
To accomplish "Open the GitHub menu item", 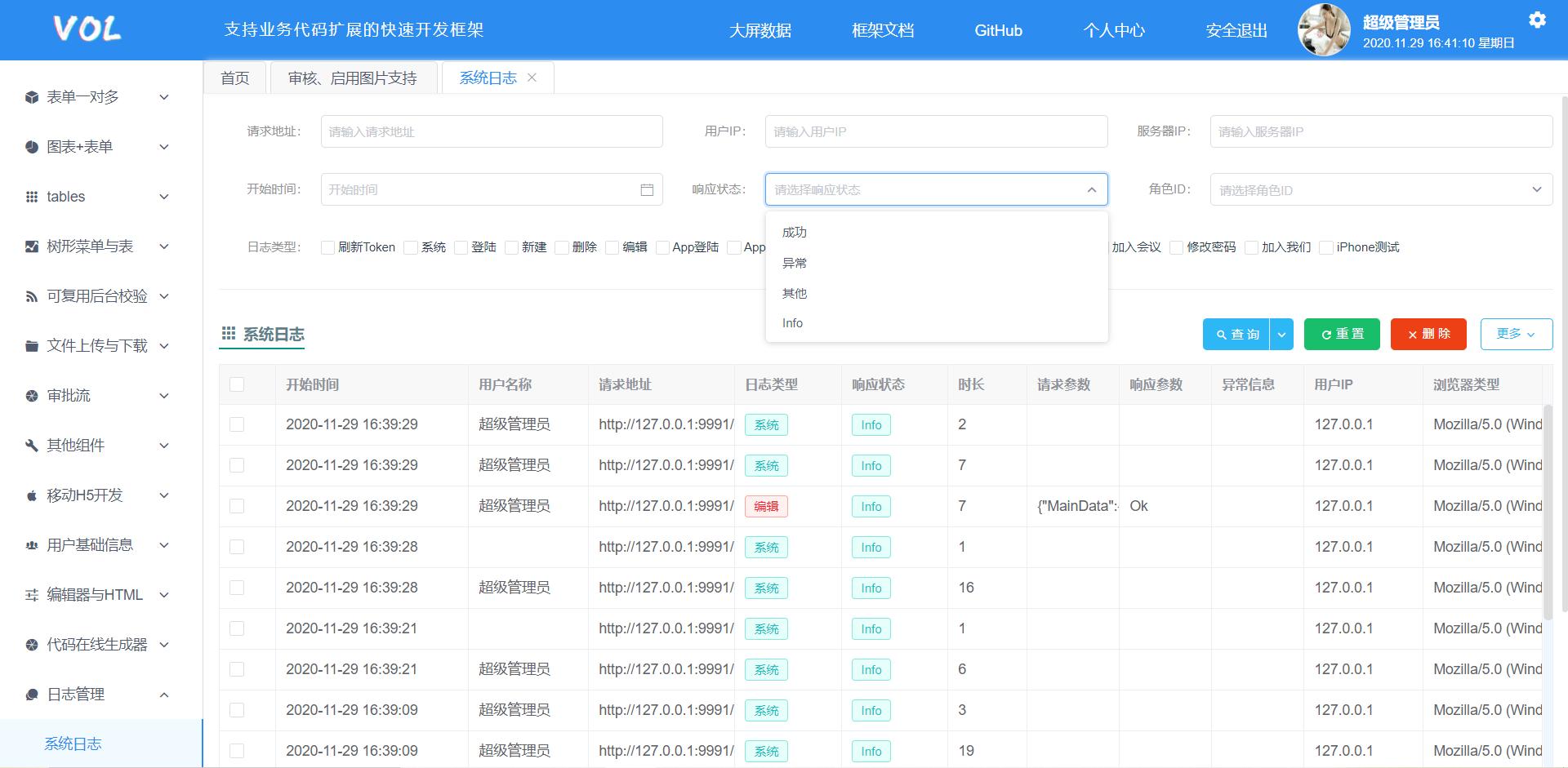I will 998,30.
